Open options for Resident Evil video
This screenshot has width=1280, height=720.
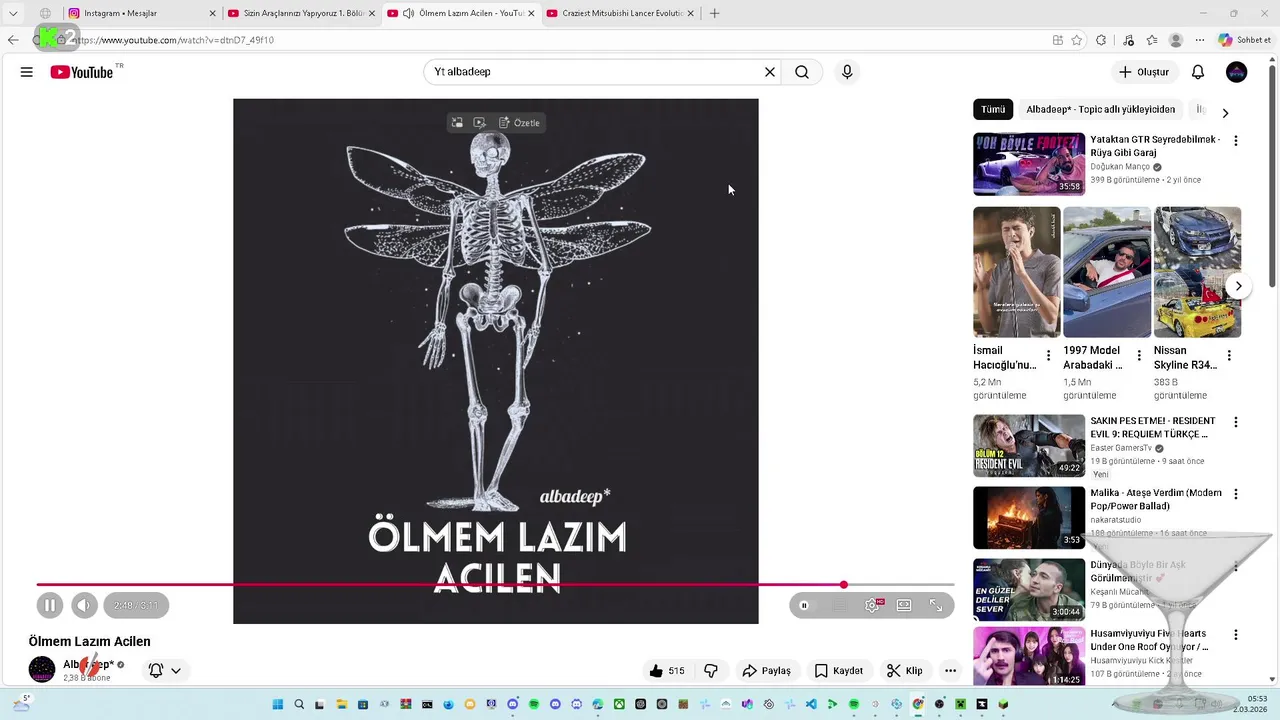1236,423
